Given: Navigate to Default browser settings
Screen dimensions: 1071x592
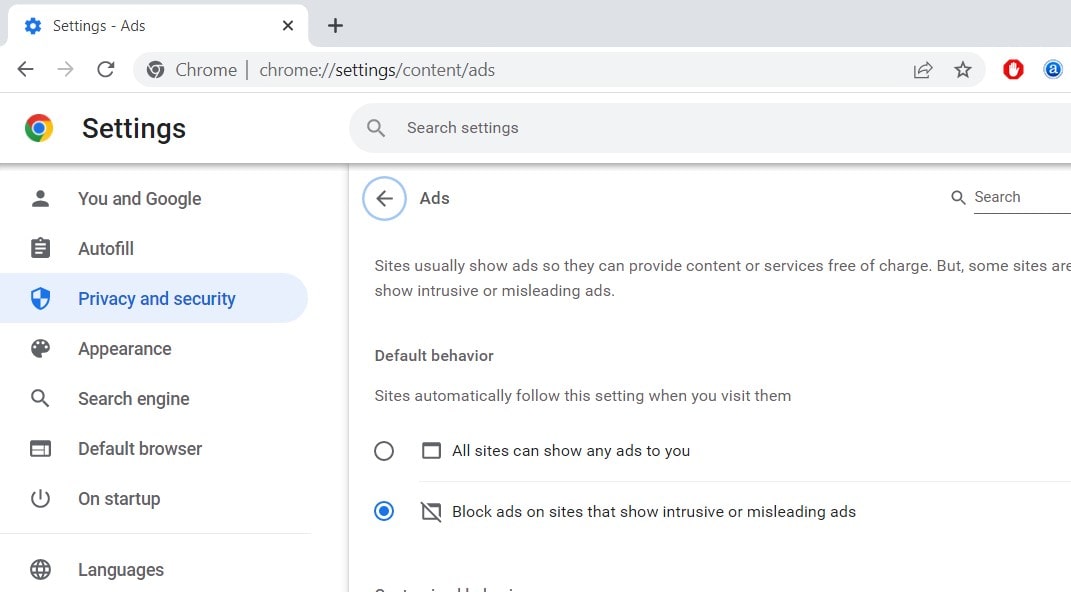Looking at the screenshot, I should [x=140, y=449].
